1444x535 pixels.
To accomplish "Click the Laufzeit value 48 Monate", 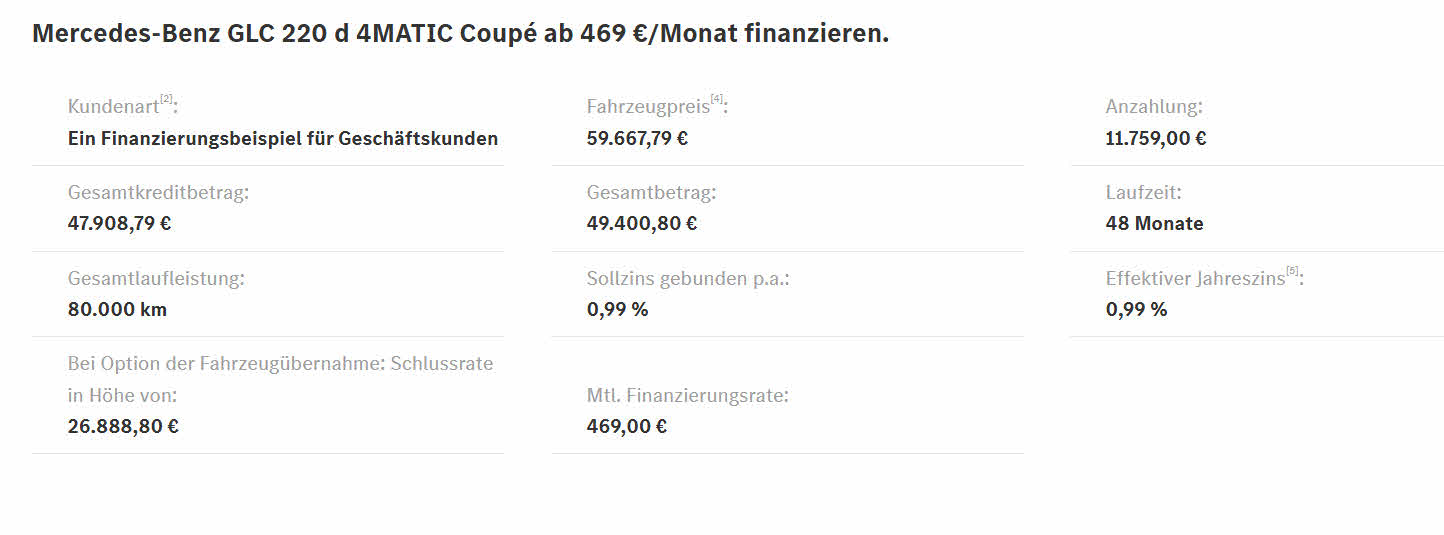I will point(1155,223).
